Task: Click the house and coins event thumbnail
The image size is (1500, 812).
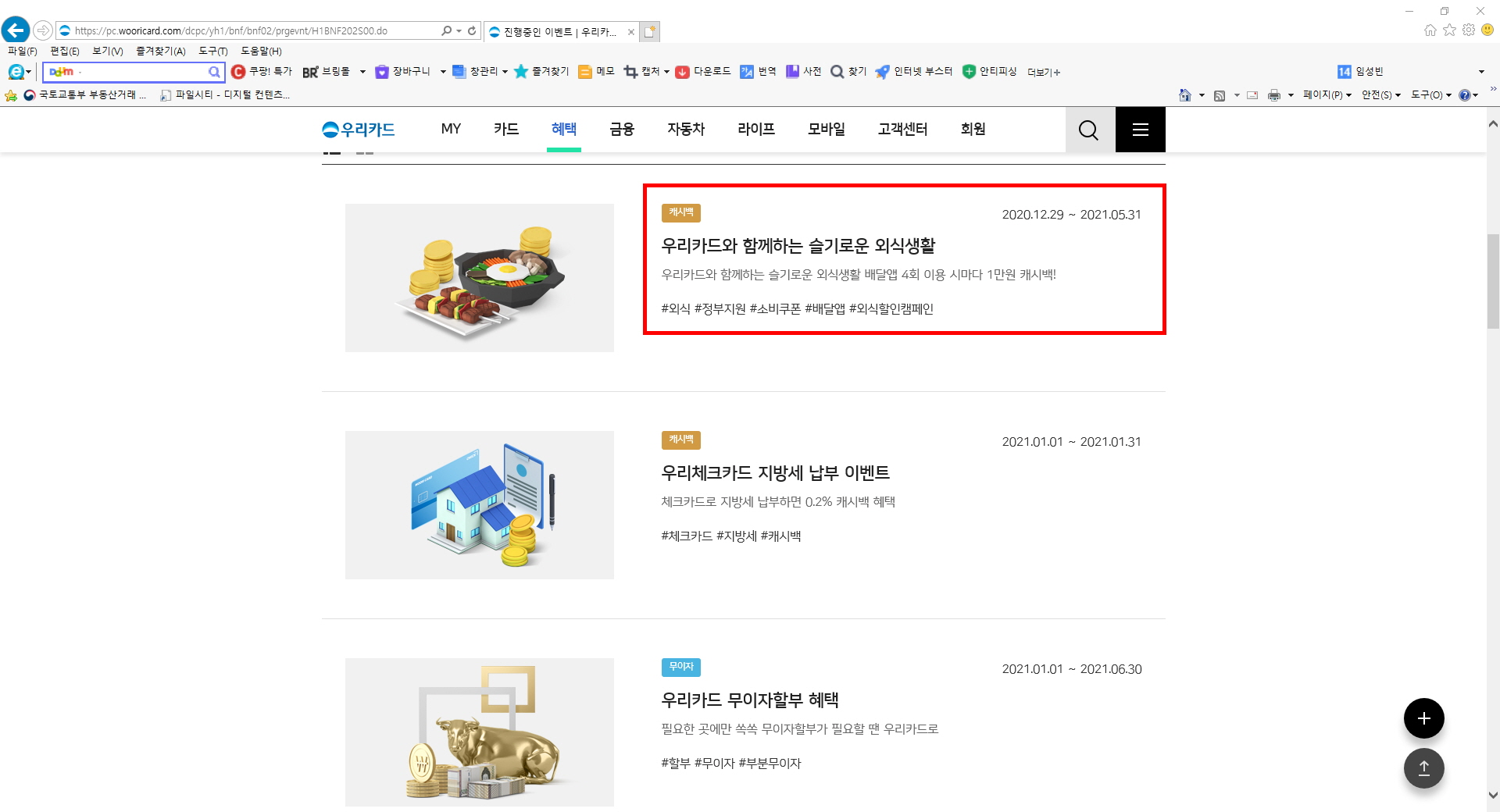Action: point(480,505)
